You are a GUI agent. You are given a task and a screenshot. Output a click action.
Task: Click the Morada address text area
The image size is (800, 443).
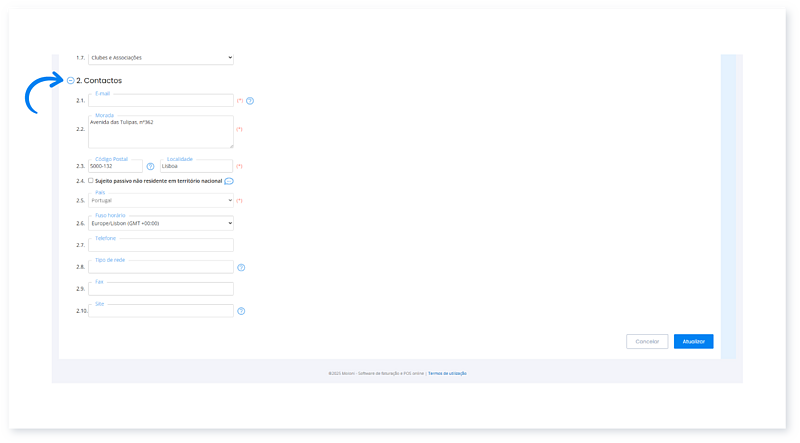(160, 132)
